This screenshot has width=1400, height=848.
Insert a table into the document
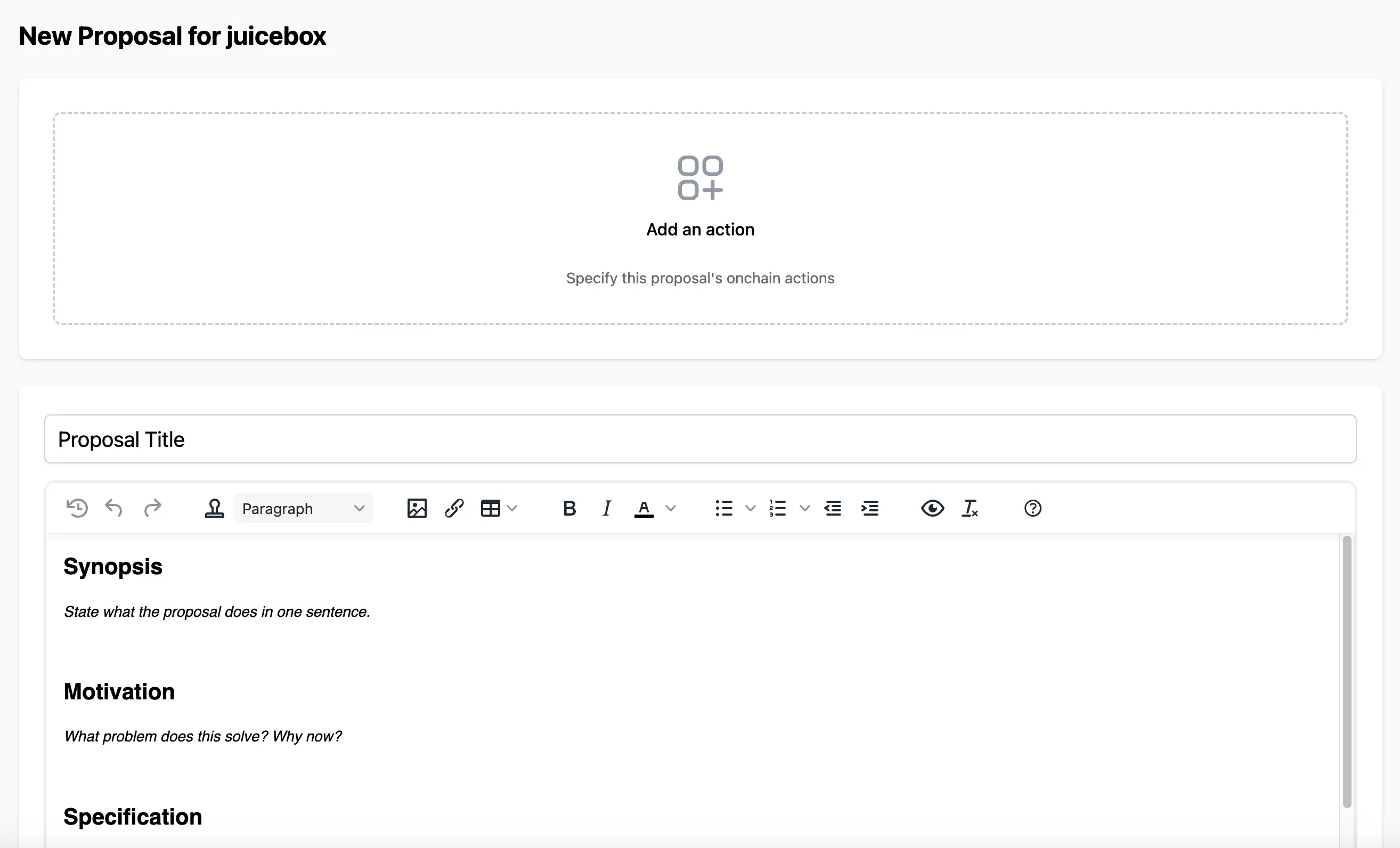pos(492,508)
